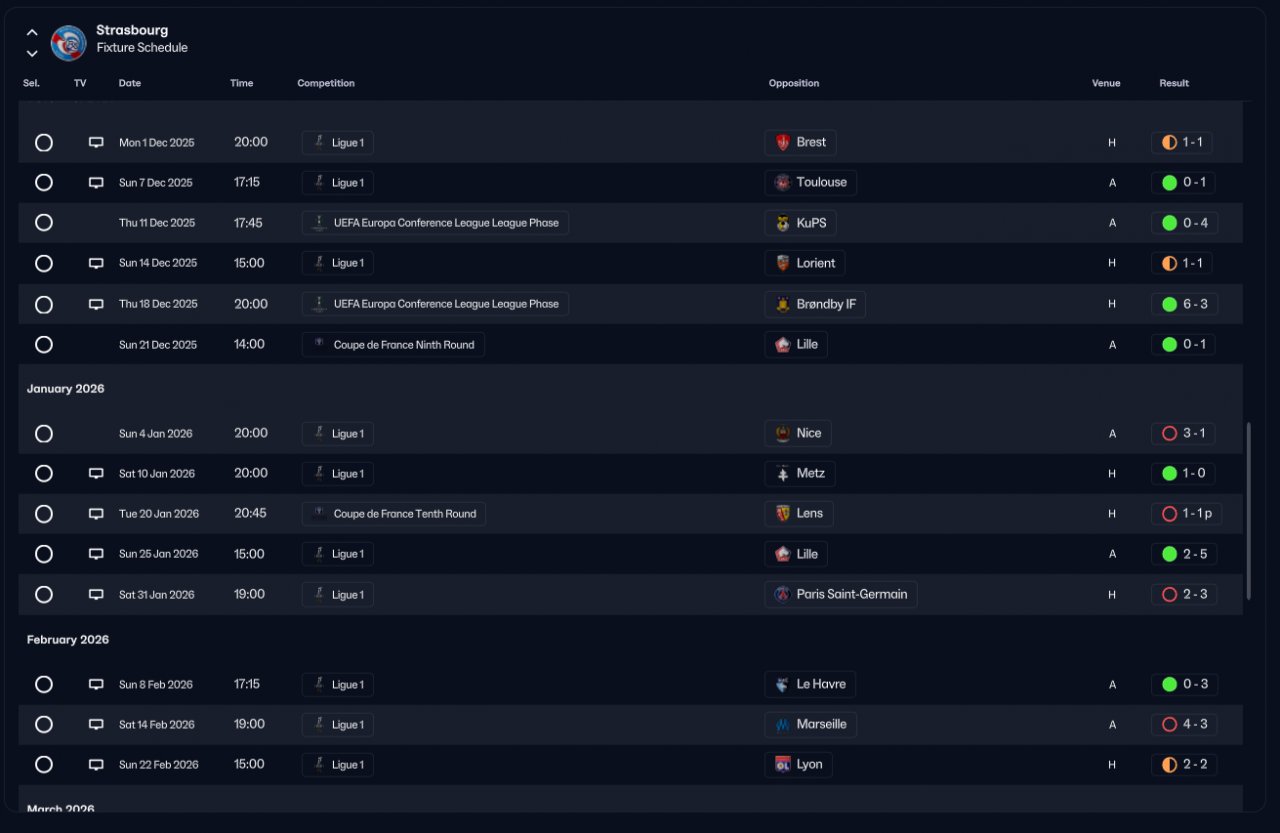Viewport: 1280px width, 833px height.
Task: Go to next team with down chevron
Action: (32, 53)
